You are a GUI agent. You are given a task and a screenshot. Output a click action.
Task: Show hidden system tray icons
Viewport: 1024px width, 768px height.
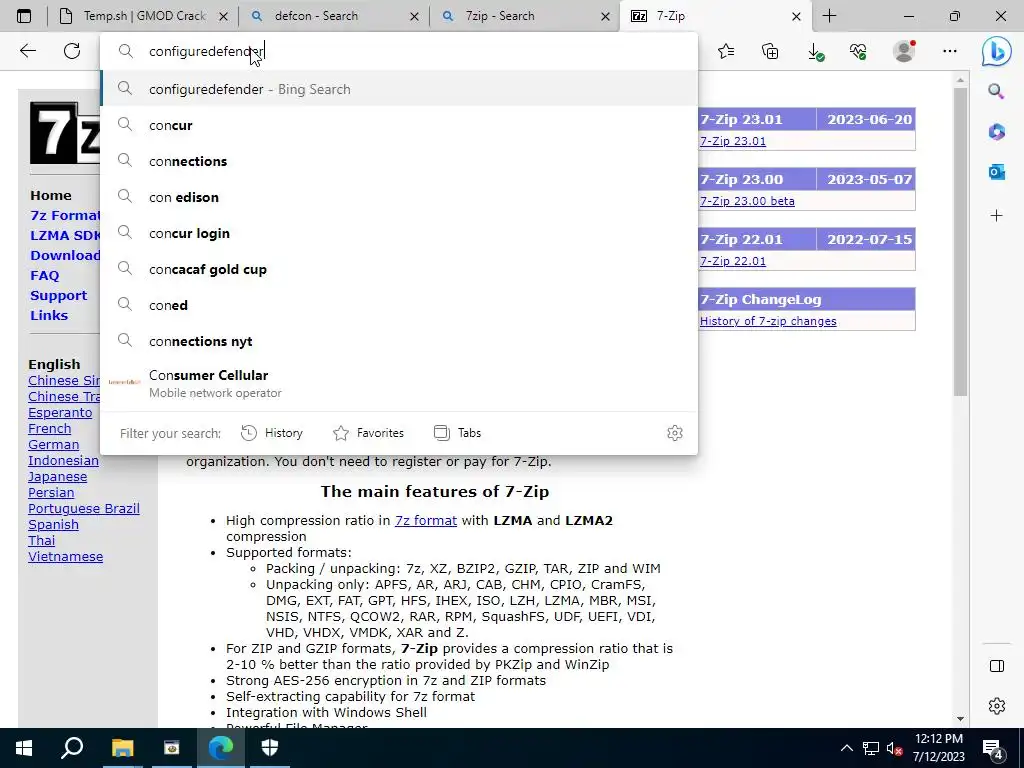tap(846, 748)
